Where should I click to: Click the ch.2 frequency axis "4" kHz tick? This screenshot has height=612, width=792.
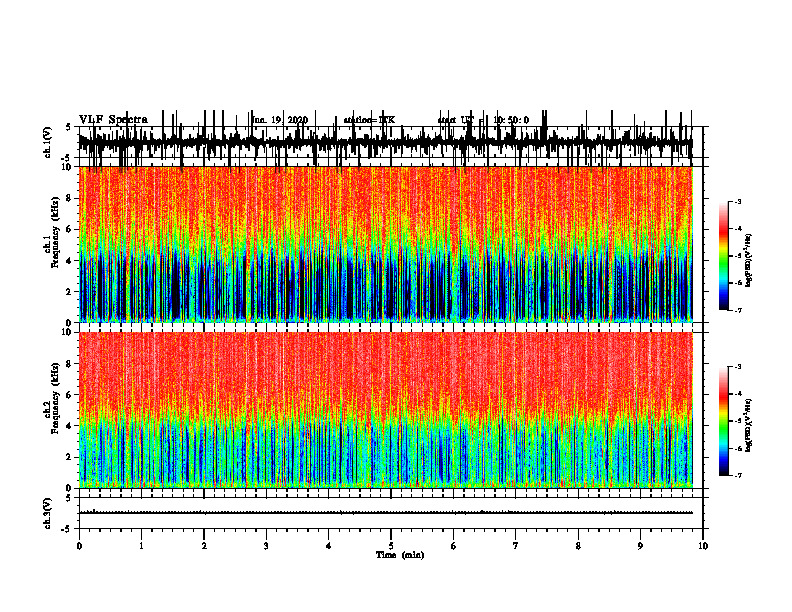point(70,426)
